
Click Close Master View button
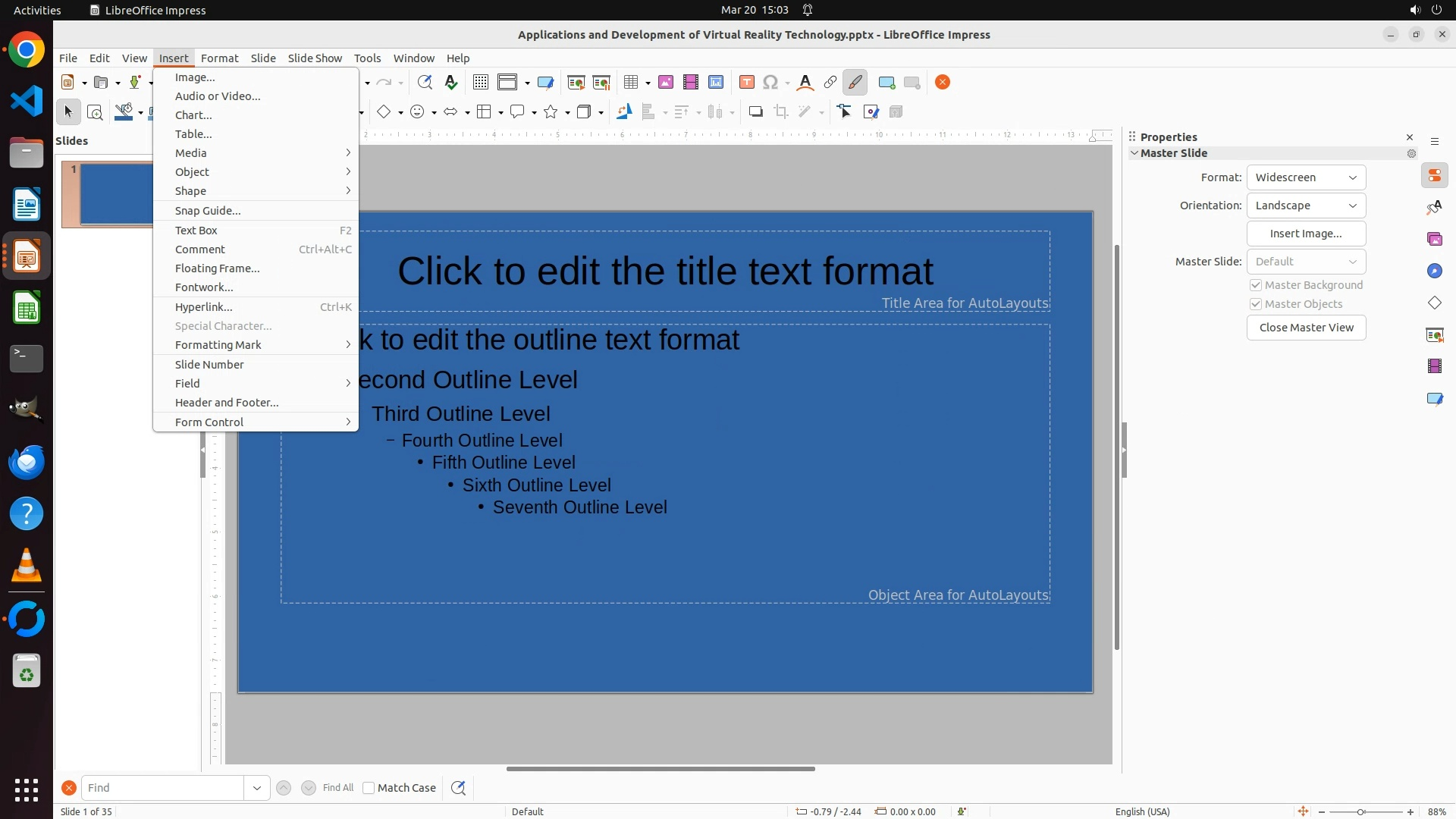[1306, 328]
